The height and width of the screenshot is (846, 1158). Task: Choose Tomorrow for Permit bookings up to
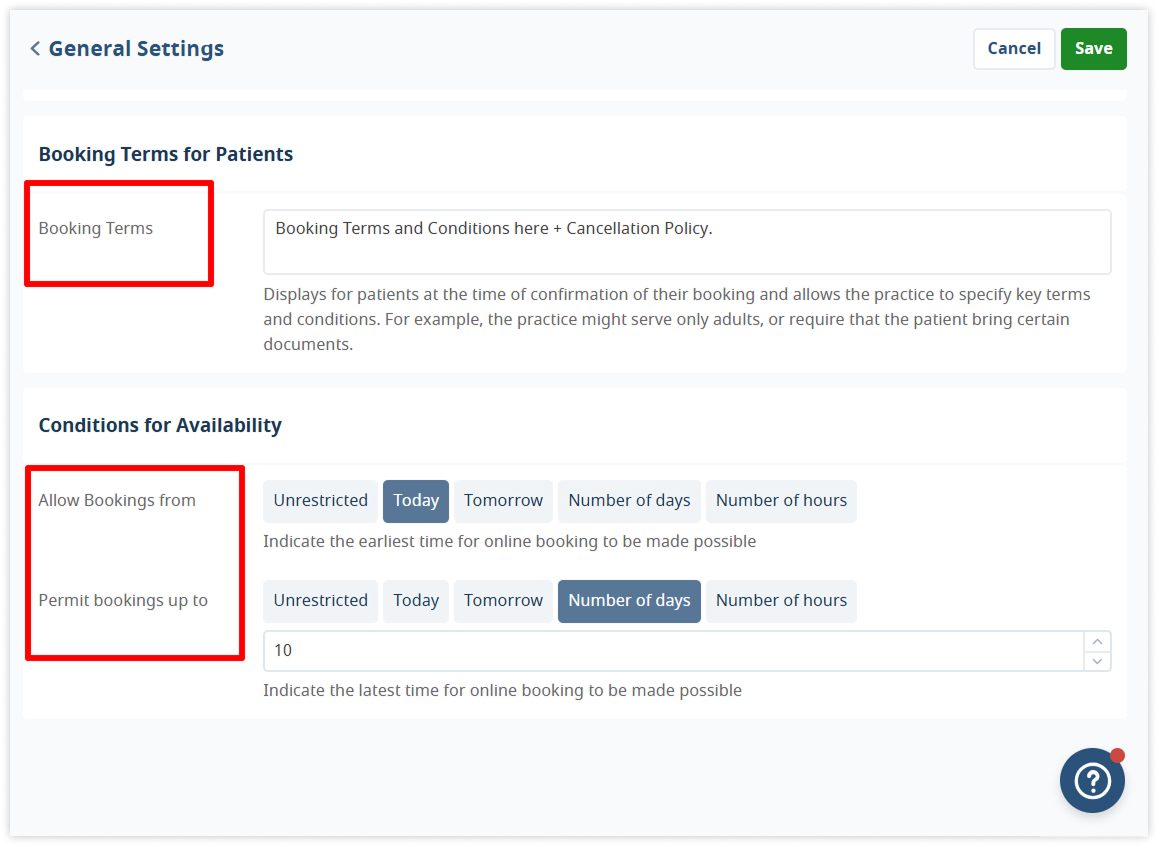point(503,601)
